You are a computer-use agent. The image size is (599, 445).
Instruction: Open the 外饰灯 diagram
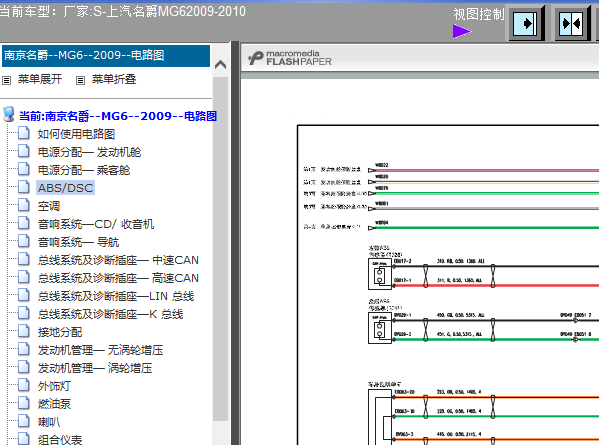pyautogui.click(x=54, y=386)
